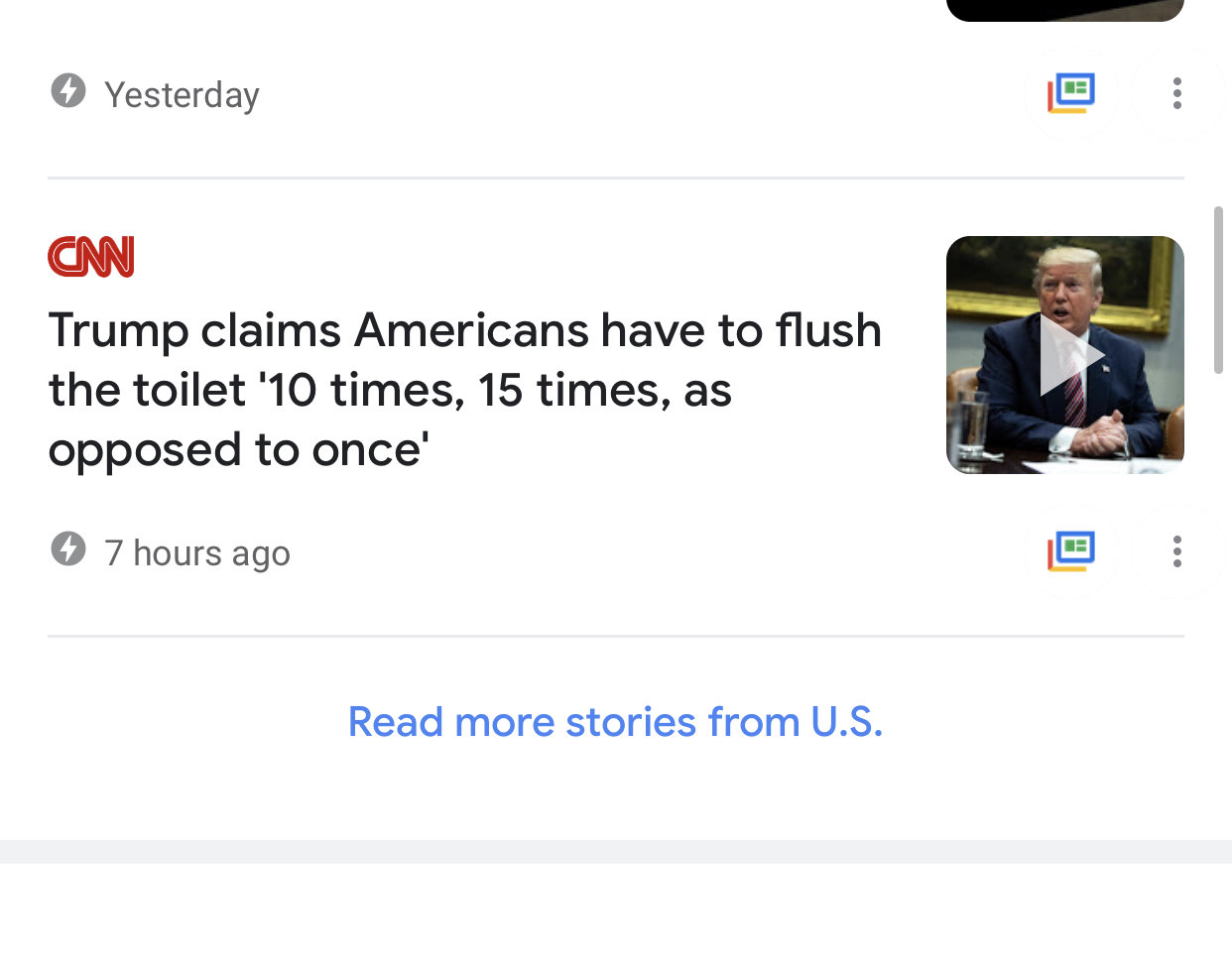The width and height of the screenshot is (1232, 965).
Task: Open the Trump video thumbnail image
Action: coord(1065,355)
